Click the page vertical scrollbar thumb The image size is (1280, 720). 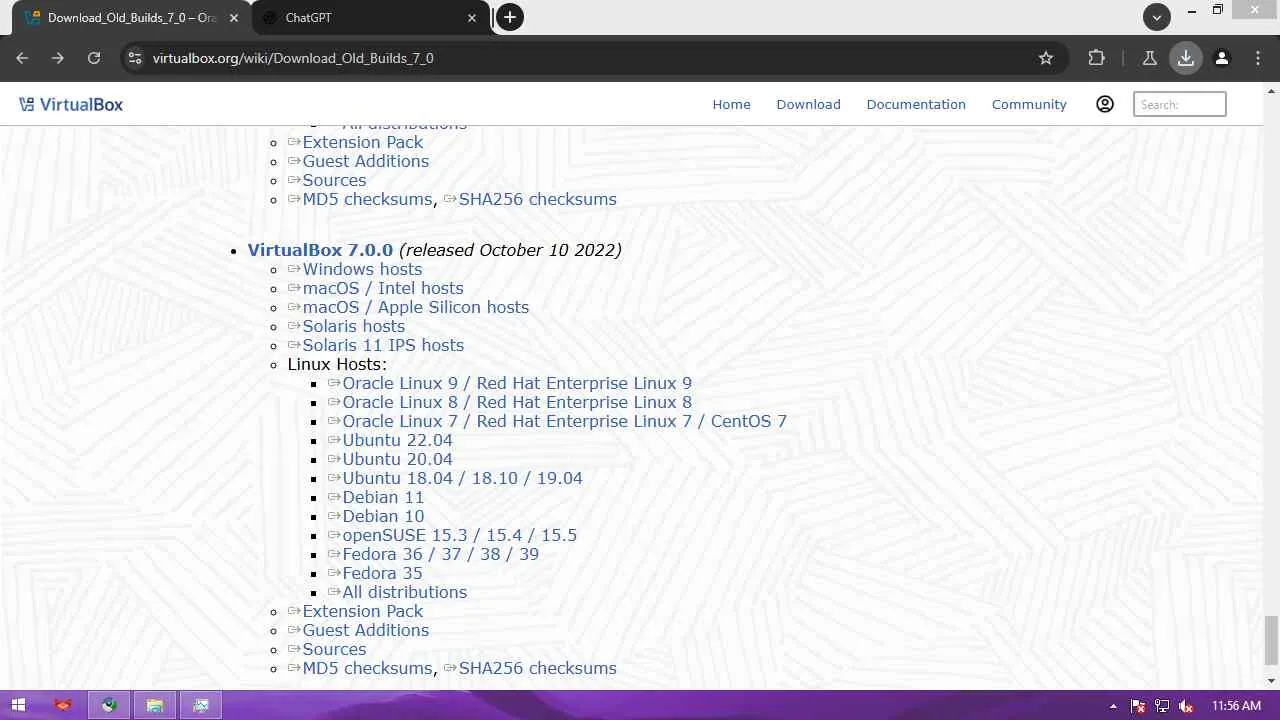pyautogui.click(x=1271, y=640)
